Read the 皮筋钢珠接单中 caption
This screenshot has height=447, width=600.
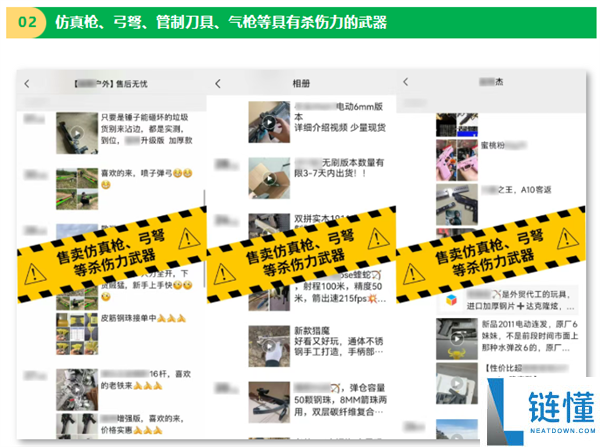(143, 318)
